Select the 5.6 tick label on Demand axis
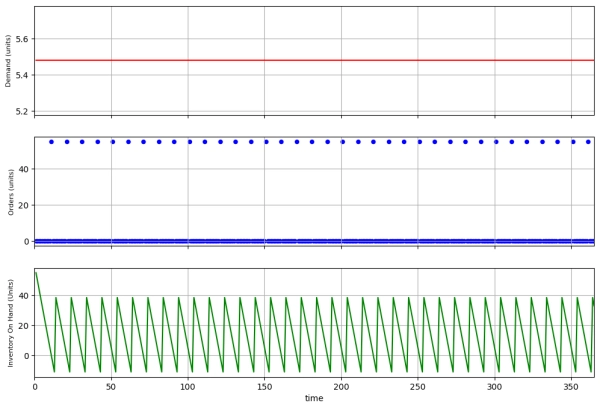Image resolution: width=600 pixels, height=409 pixels. point(21,39)
